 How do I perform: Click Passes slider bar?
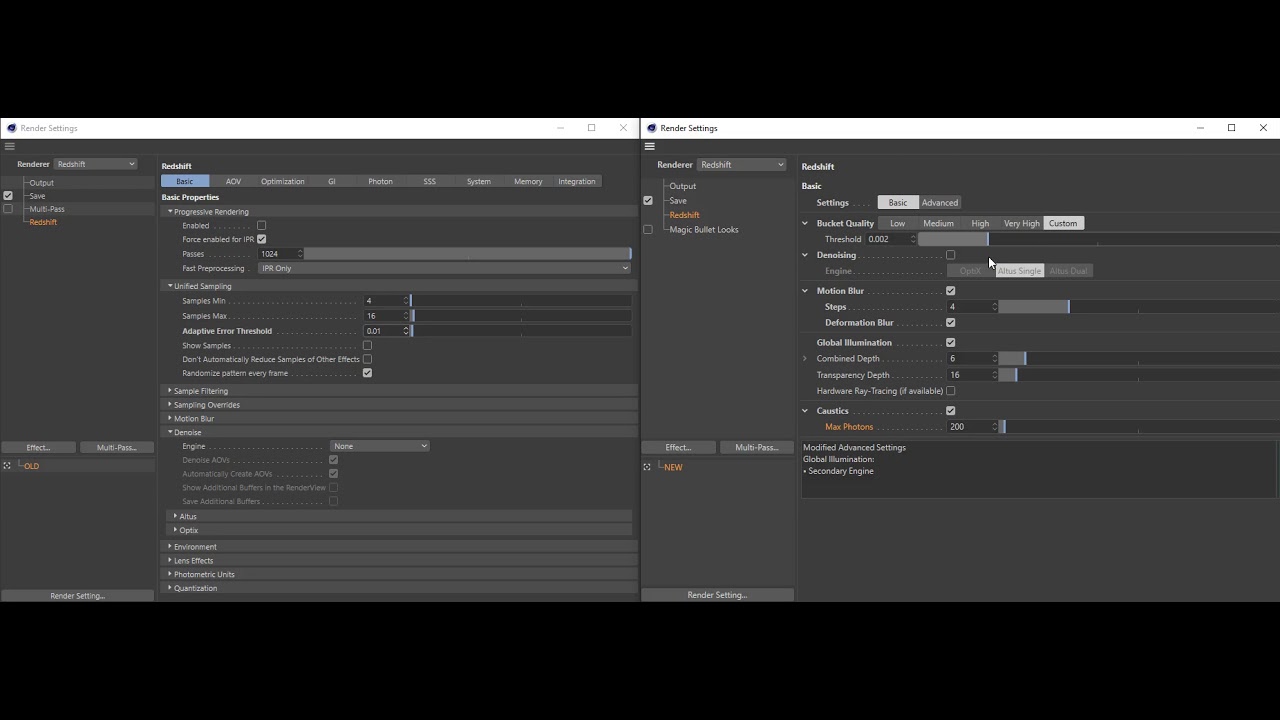pos(468,254)
